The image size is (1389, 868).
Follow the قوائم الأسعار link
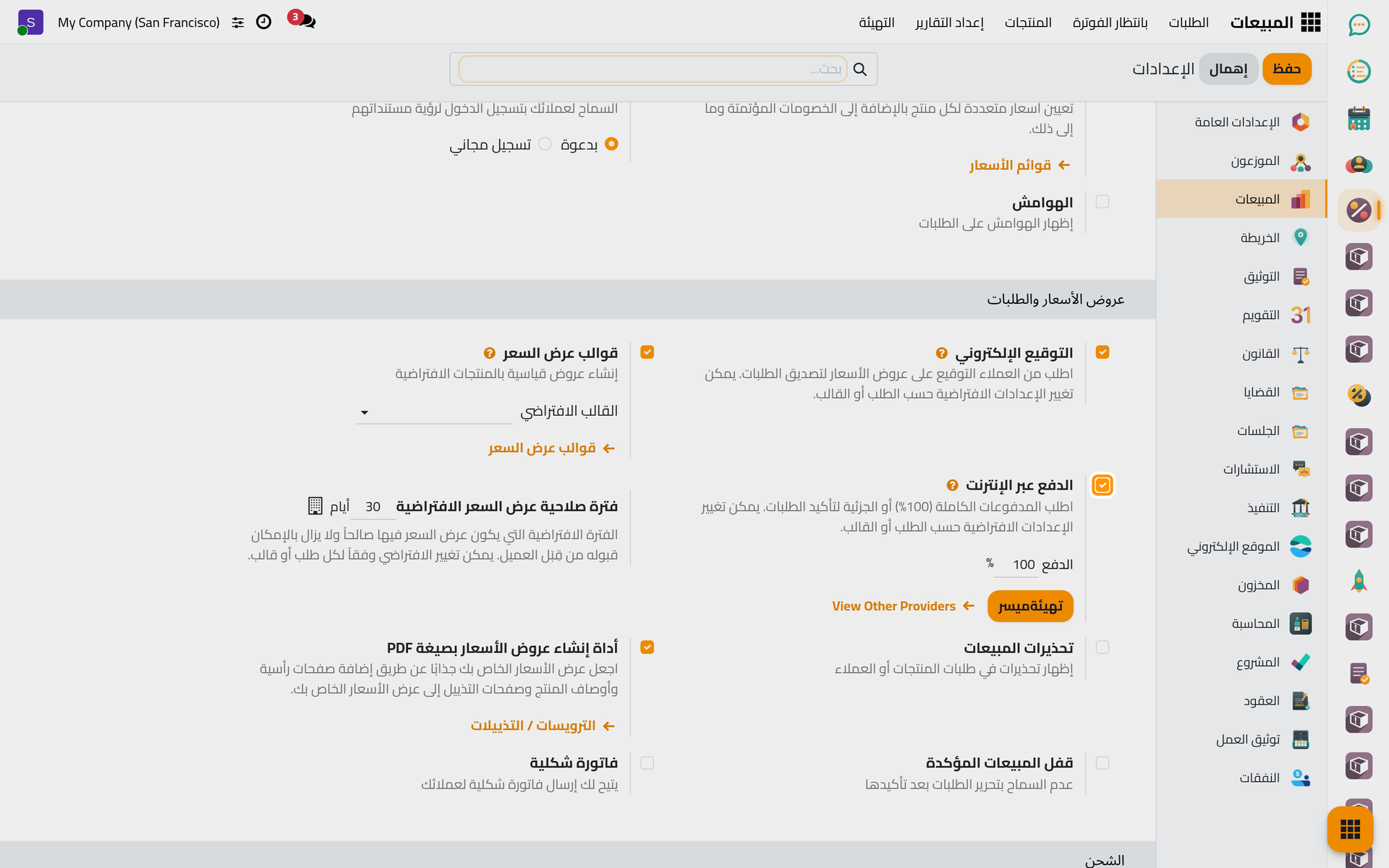tap(1020, 165)
